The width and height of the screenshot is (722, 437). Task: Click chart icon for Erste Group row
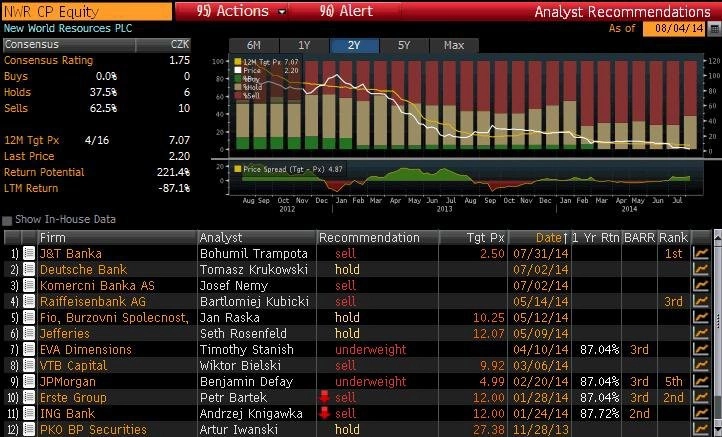point(701,397)
